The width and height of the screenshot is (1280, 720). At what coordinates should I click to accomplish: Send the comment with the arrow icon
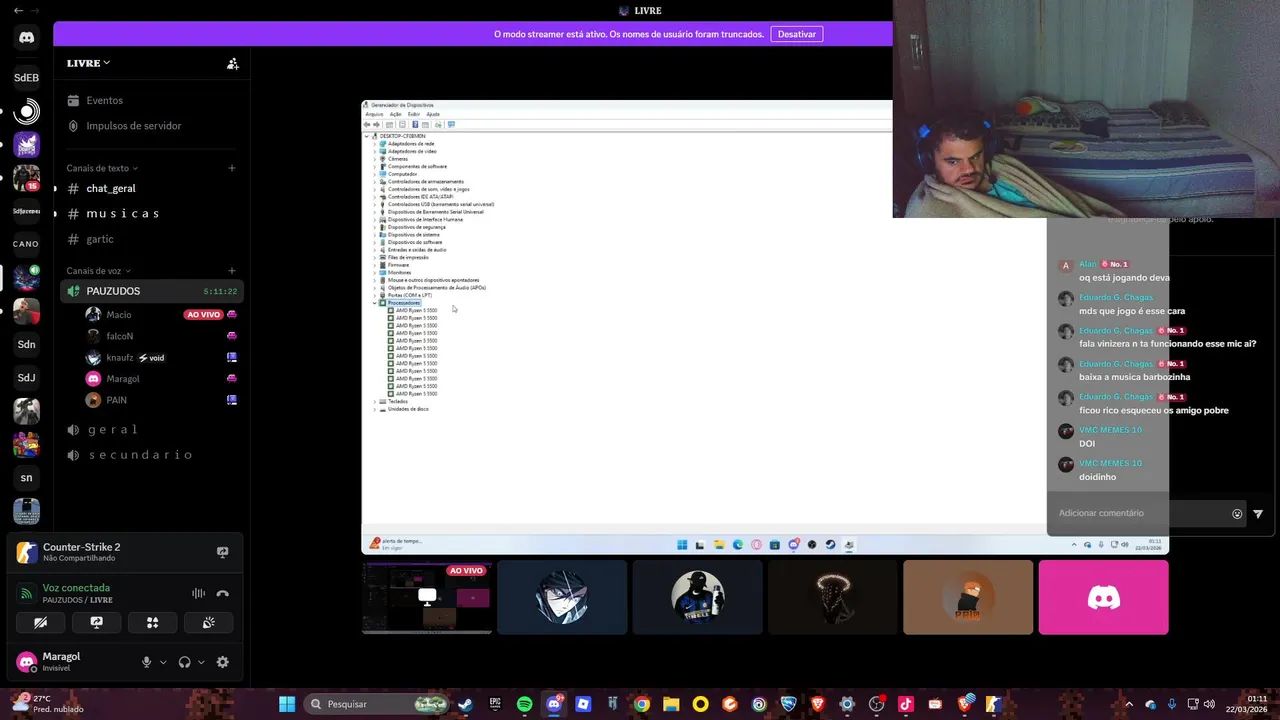pyautogui.click(x=1258, y=514)
